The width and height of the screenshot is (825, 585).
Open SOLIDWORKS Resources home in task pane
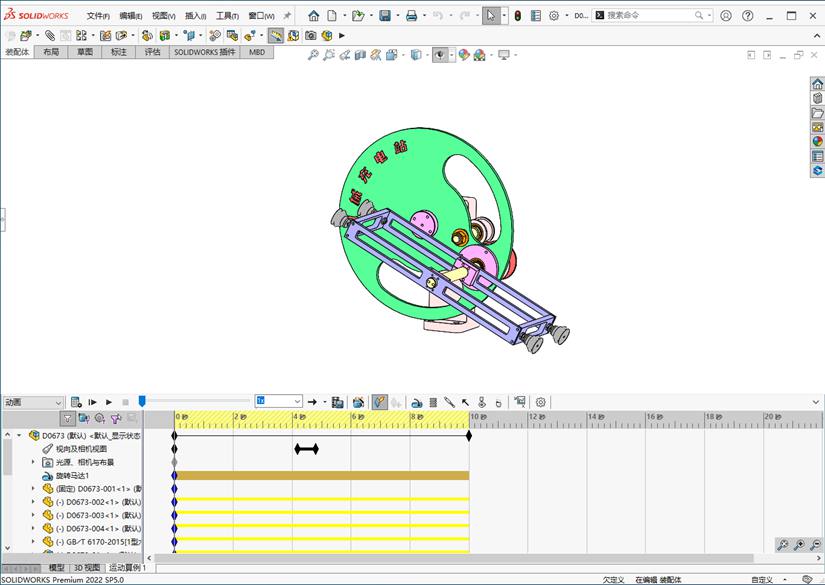coord(817,84)
